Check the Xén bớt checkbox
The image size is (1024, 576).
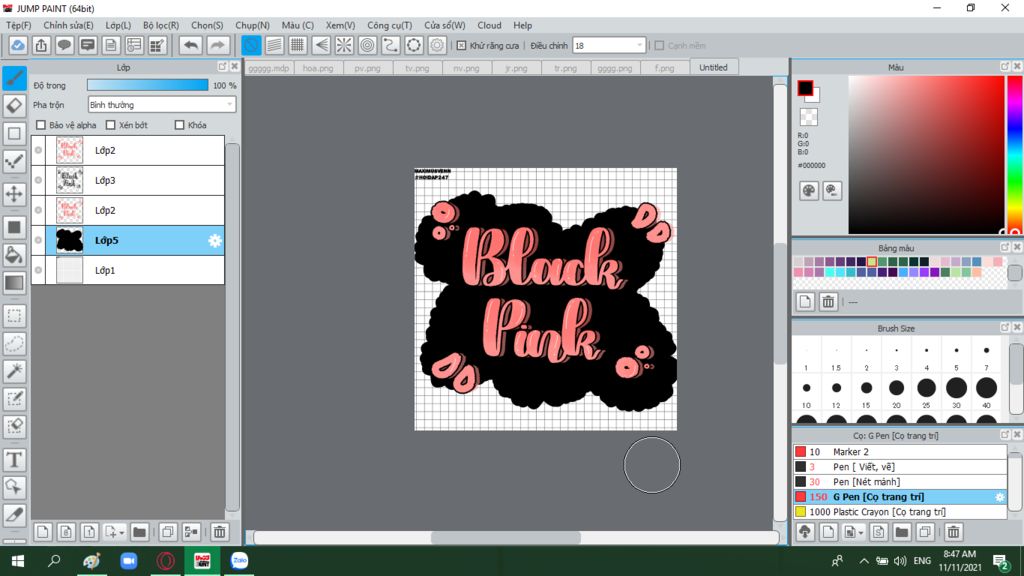[x=110, y=125]
